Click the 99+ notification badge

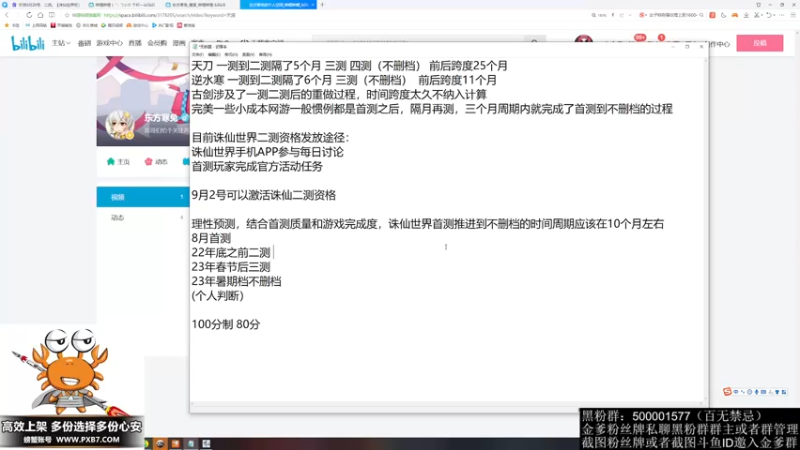(640, 37)
